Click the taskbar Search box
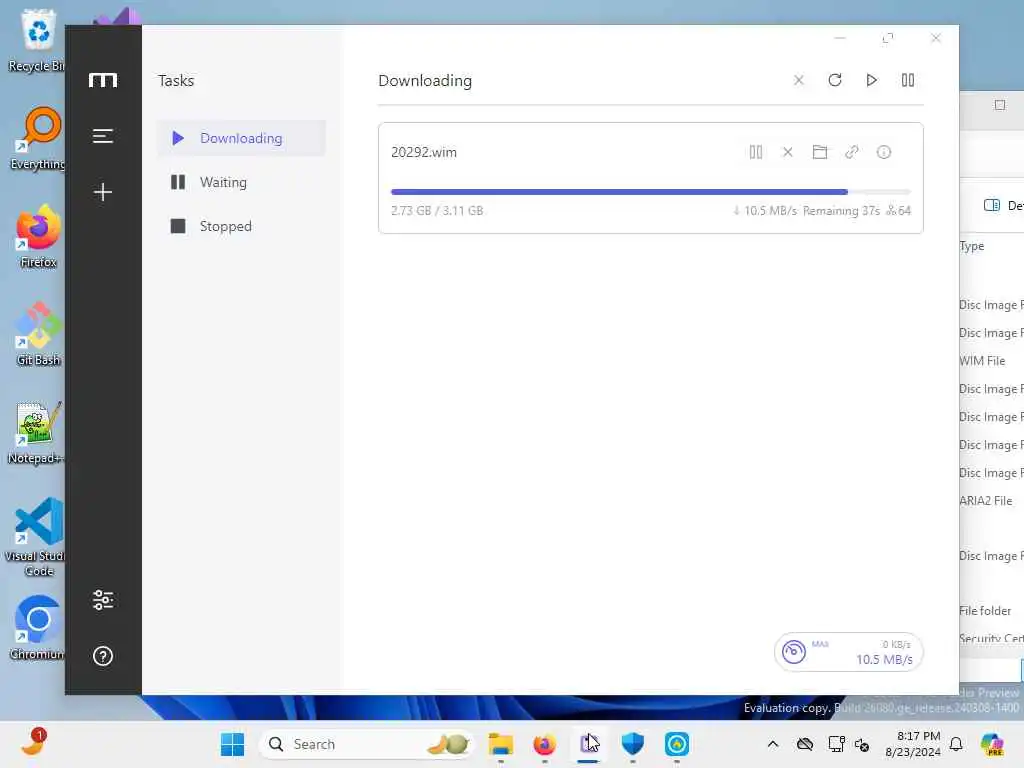 366,744
